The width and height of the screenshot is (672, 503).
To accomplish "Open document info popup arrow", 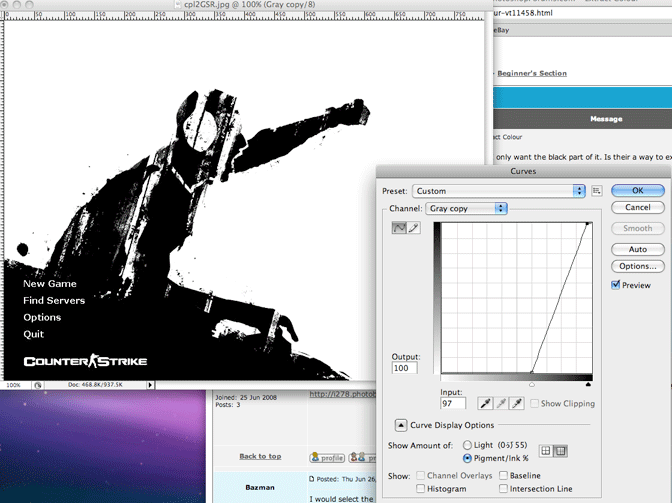I will [150, 385].
